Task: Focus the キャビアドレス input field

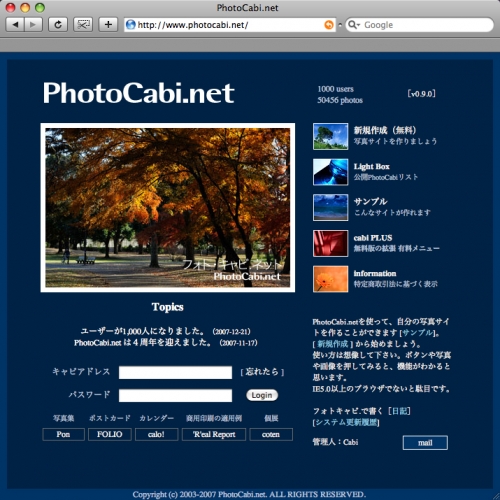Action: 175,372
